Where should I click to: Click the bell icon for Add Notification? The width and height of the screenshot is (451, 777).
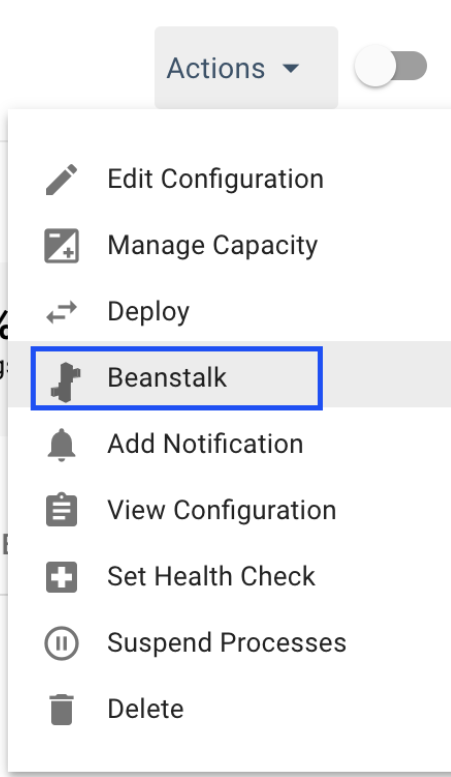(x=61, y=444)
